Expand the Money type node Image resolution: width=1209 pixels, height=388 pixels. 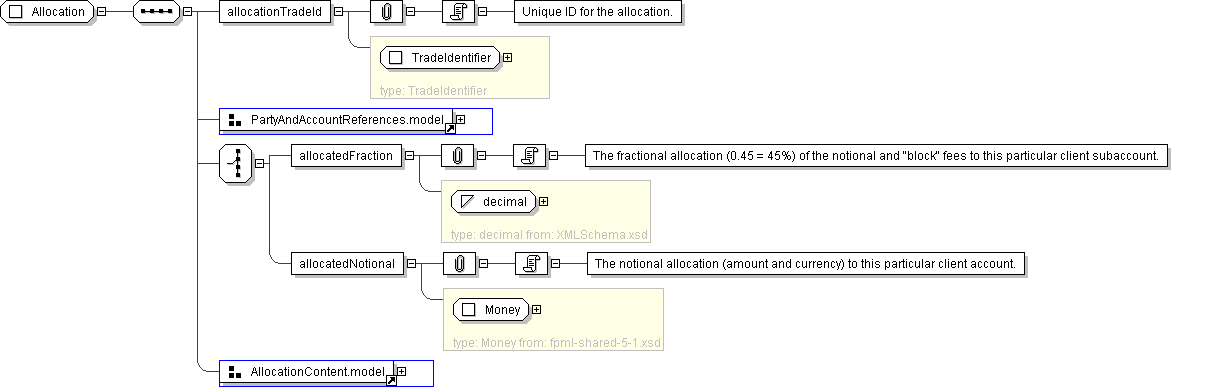536,309
